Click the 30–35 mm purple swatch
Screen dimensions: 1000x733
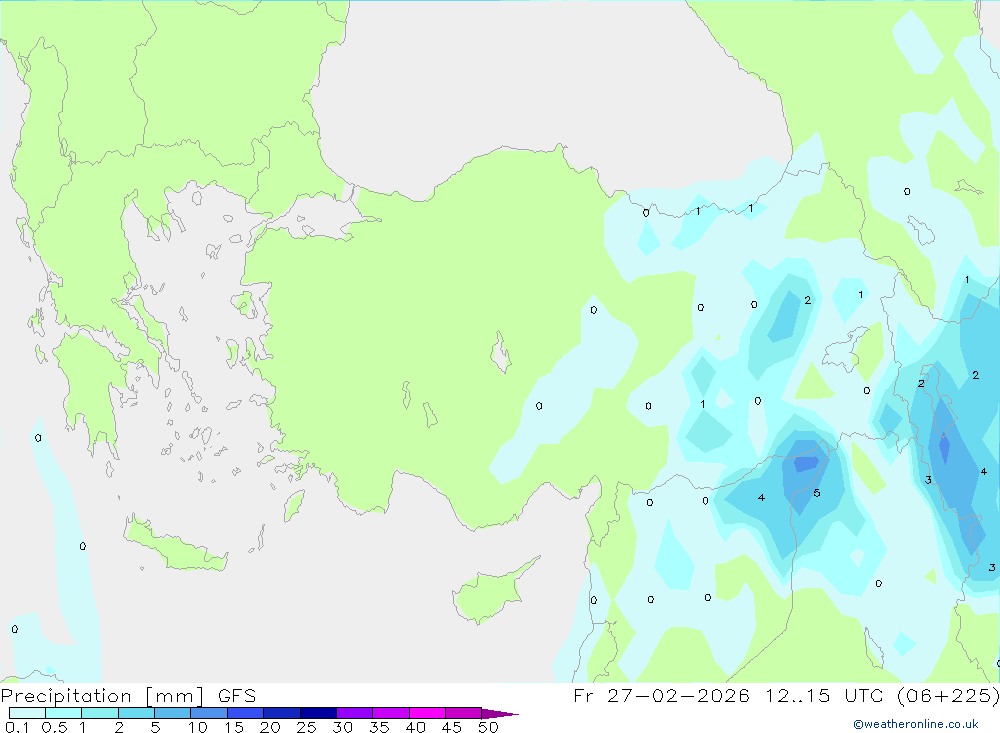(x=355, y=713)
